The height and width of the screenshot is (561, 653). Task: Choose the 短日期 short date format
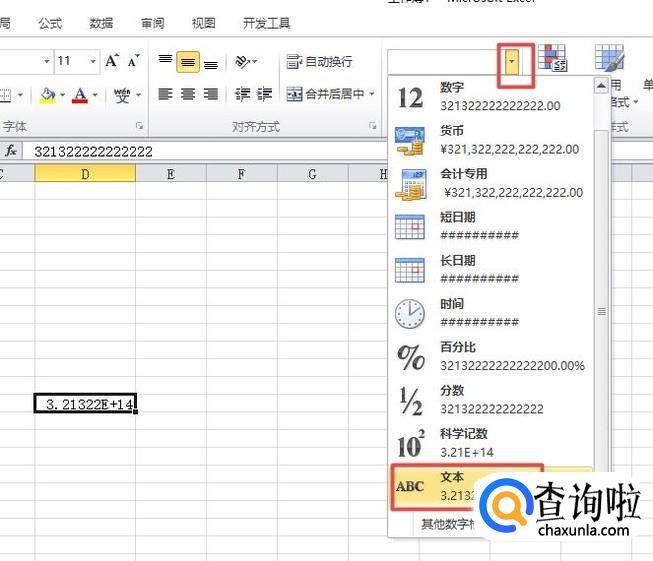click(x=491, y=227)
